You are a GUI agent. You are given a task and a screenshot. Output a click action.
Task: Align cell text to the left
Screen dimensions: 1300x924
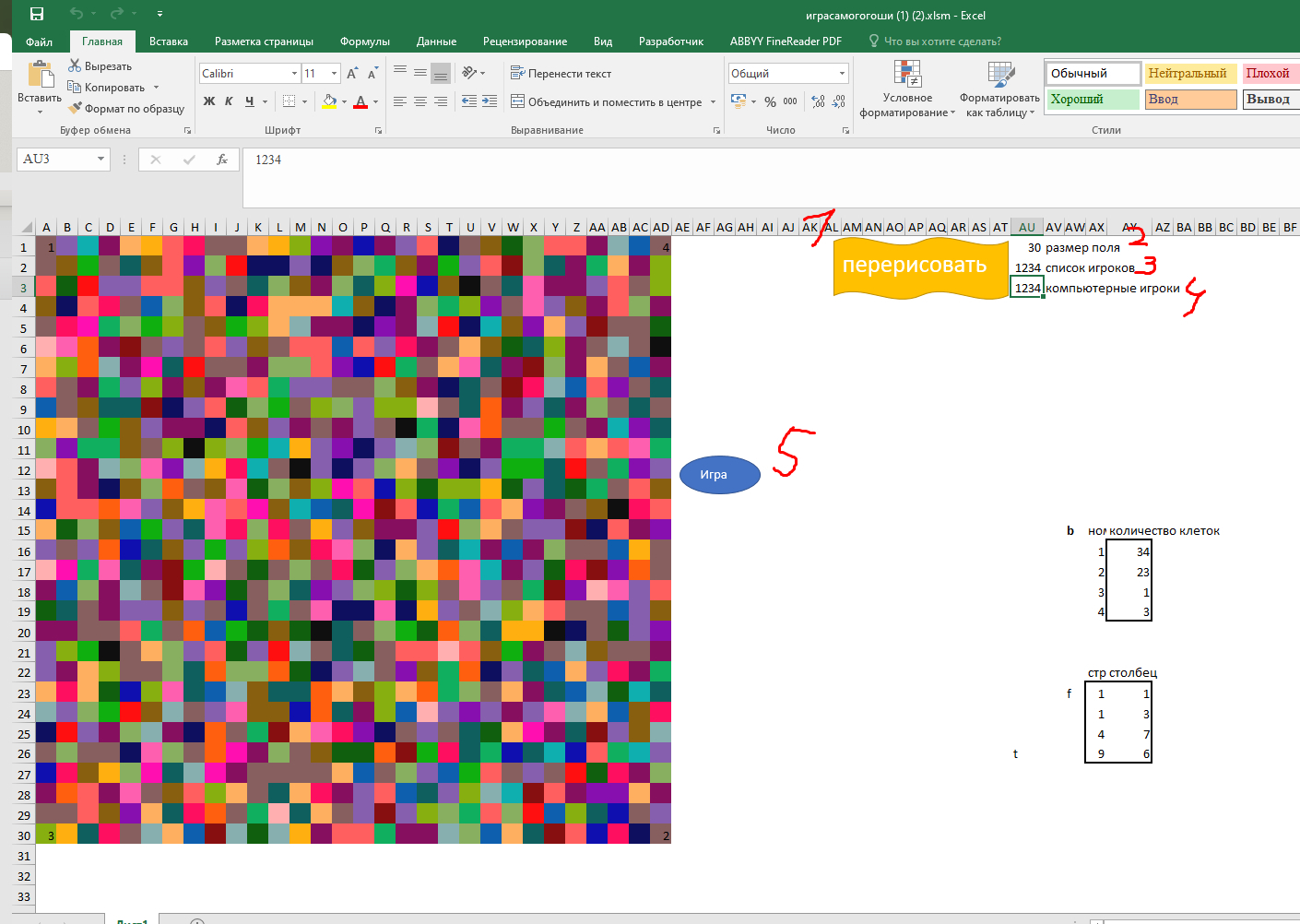(x=400, y=101)
